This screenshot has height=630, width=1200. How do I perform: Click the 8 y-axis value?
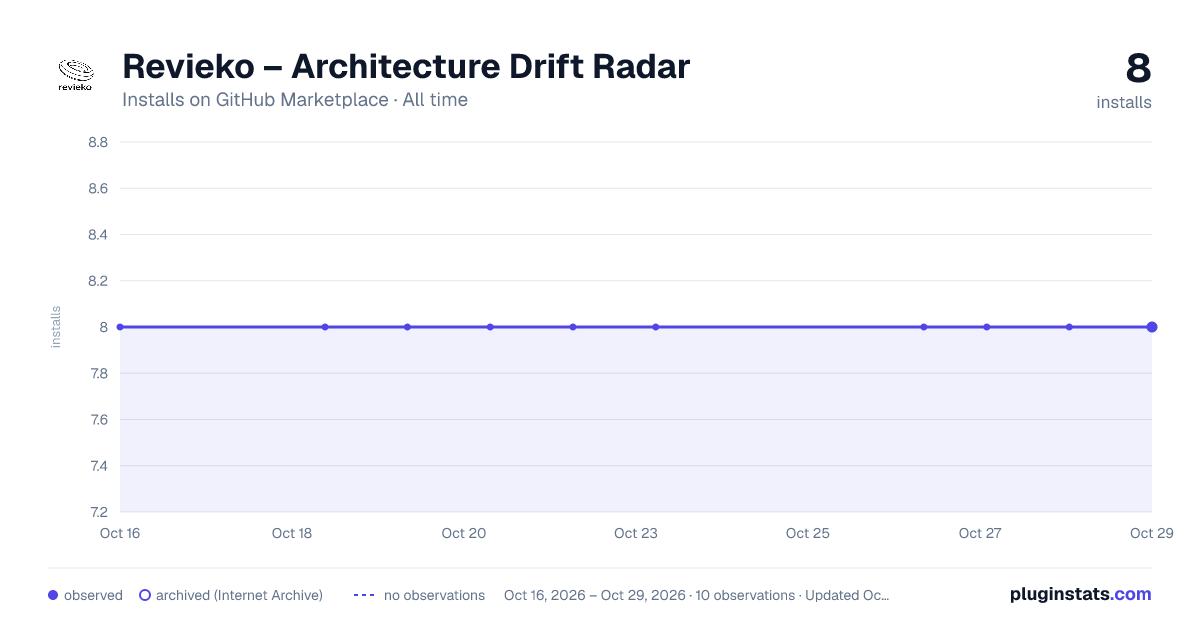pyautogui.click(x=103, y=327)
